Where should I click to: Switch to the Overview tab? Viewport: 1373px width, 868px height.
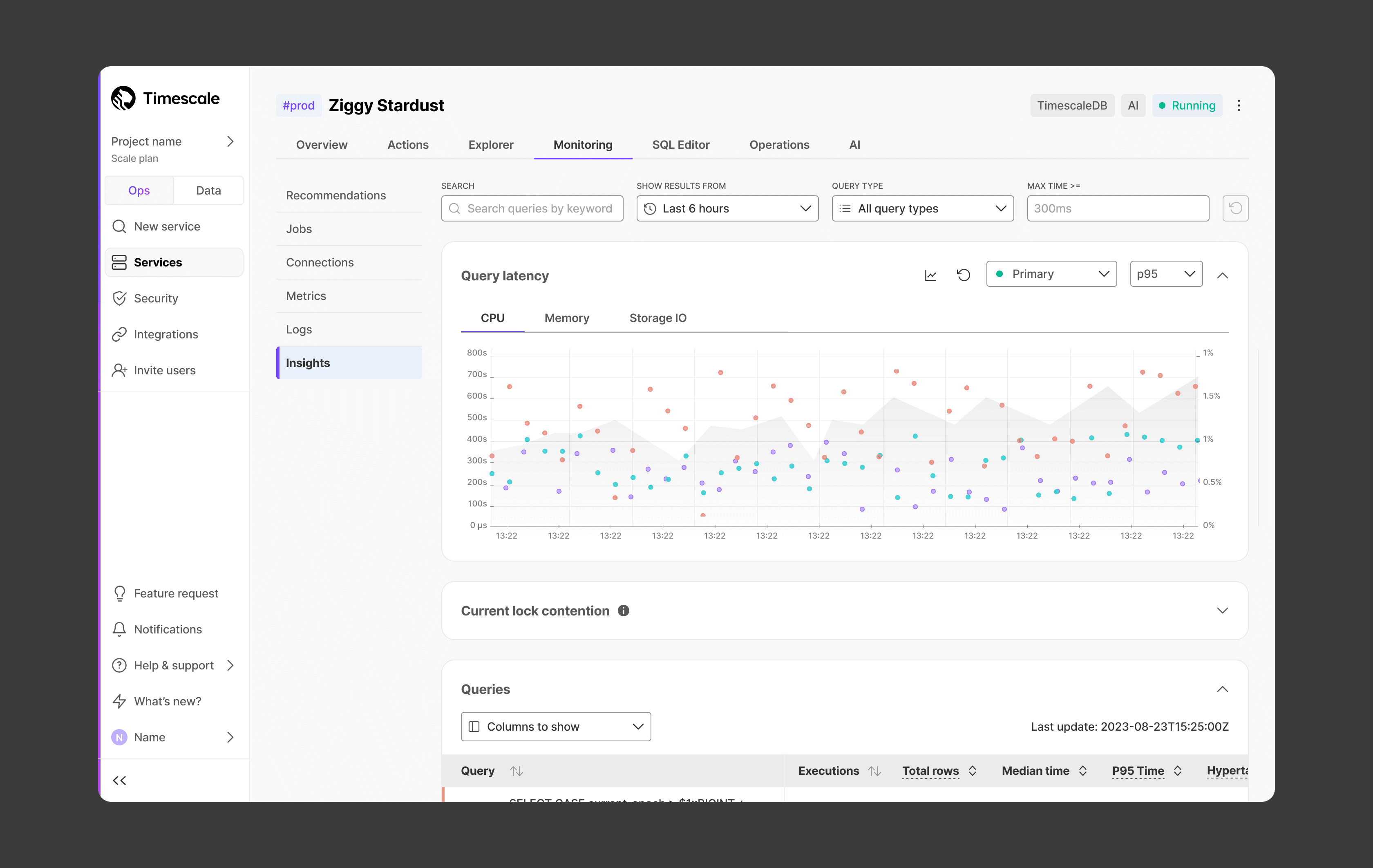coord(322,145)
